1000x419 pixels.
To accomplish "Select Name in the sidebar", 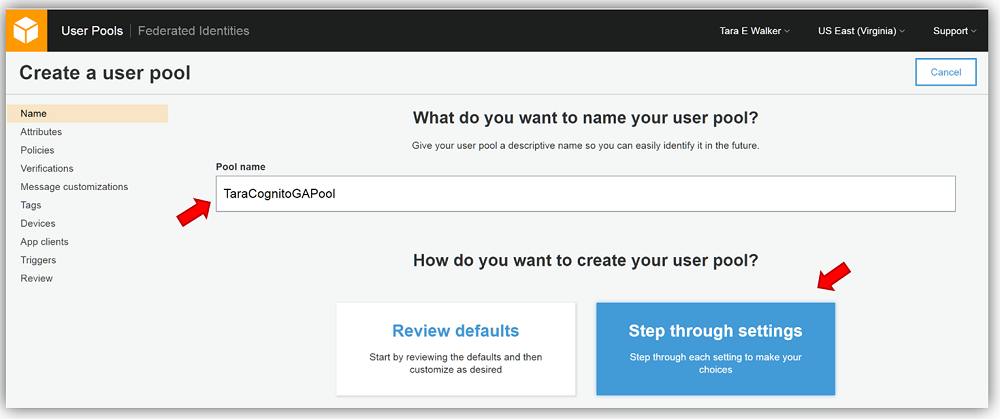I will coord(34,114).
